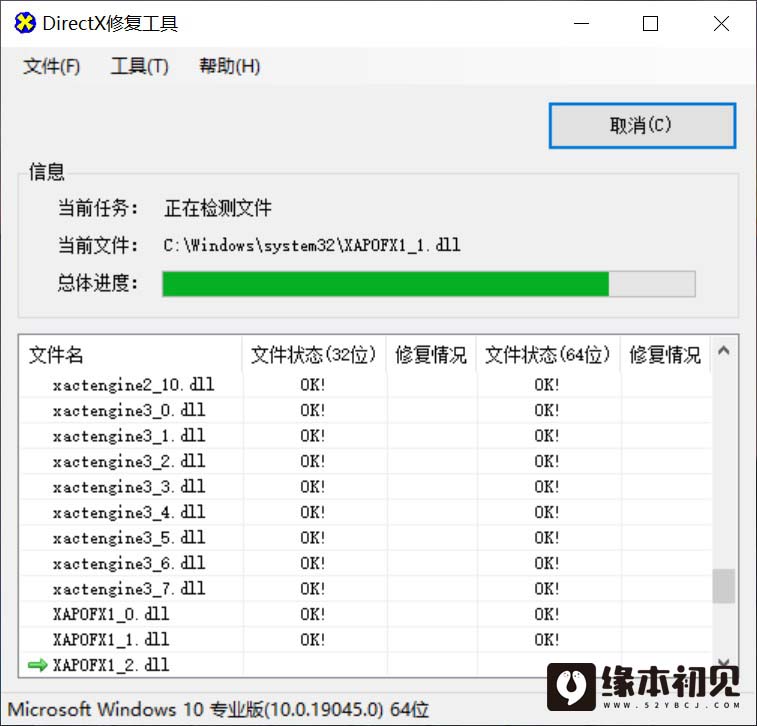Click the 文件状态(32位) column header
Viewport: 757px width, 726px height.
pyautogui.click(x=314, y=355)
